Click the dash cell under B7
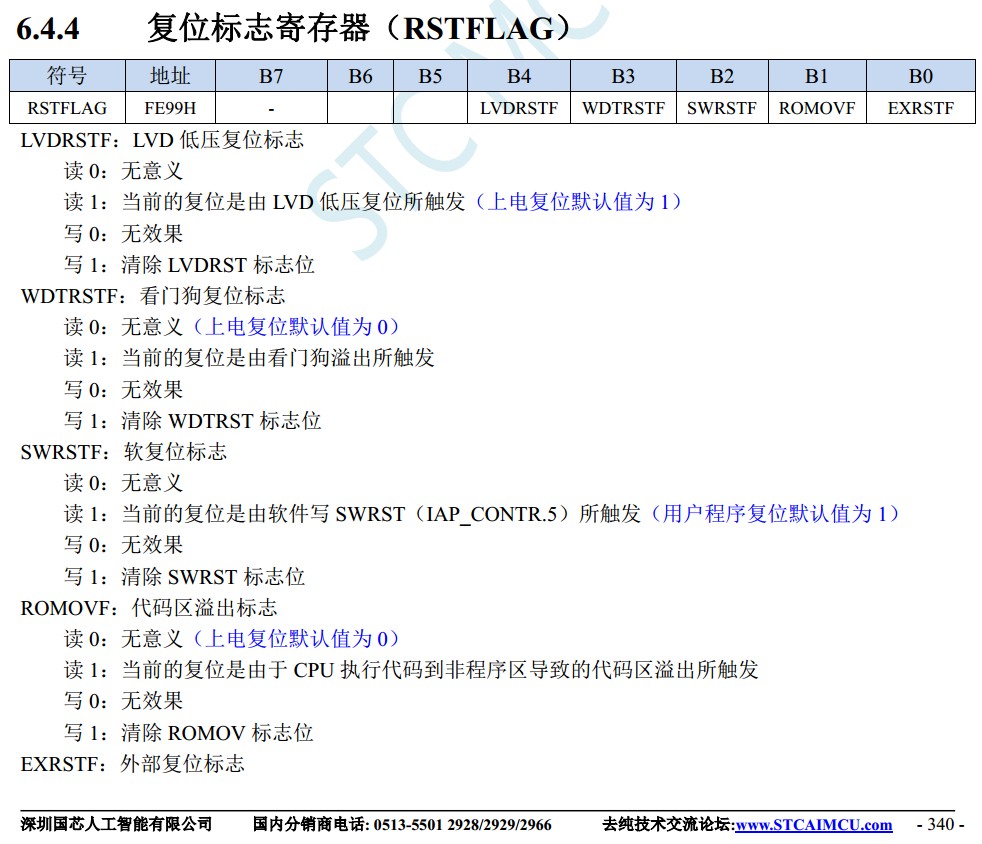This screenshot has height=844, width=982. click(271, 108)
